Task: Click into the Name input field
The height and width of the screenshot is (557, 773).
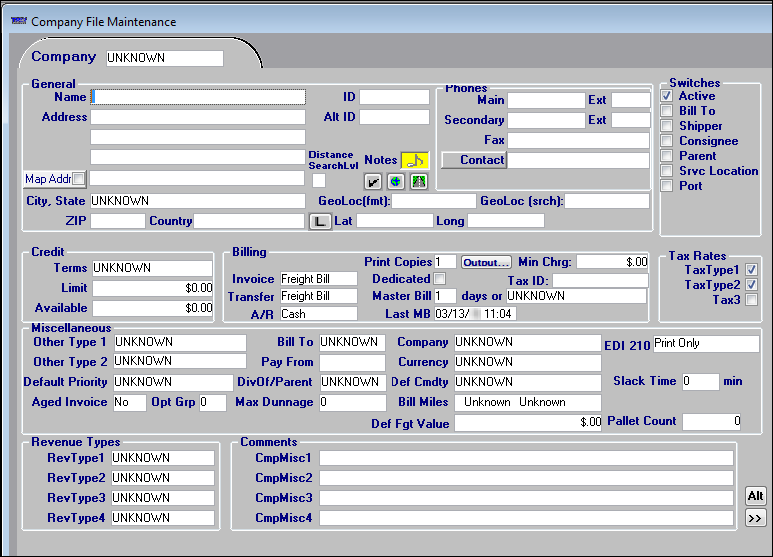Action: pos(198,97)
